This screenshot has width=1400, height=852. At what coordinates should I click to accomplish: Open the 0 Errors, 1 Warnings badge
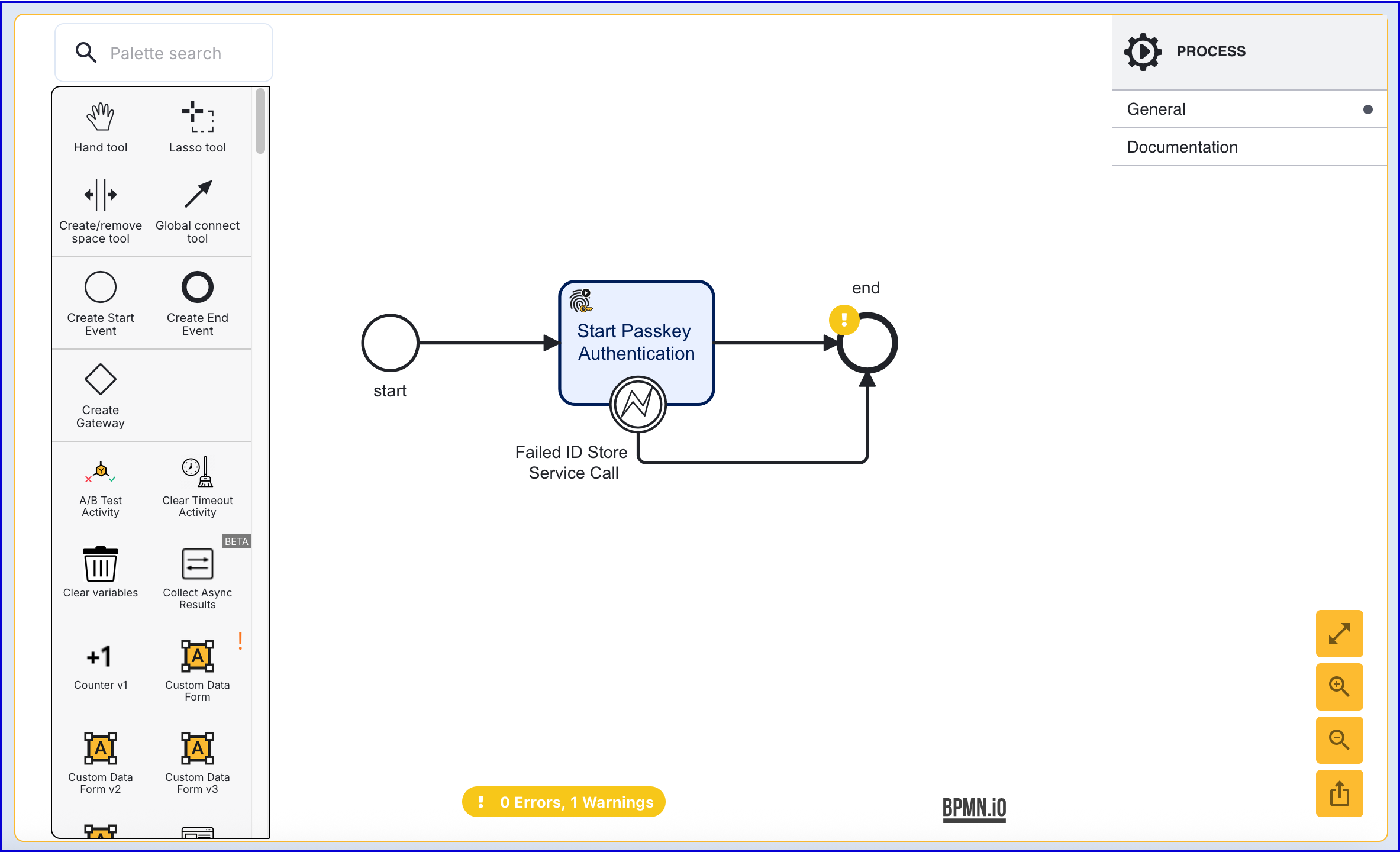click(x=564, y=802)
